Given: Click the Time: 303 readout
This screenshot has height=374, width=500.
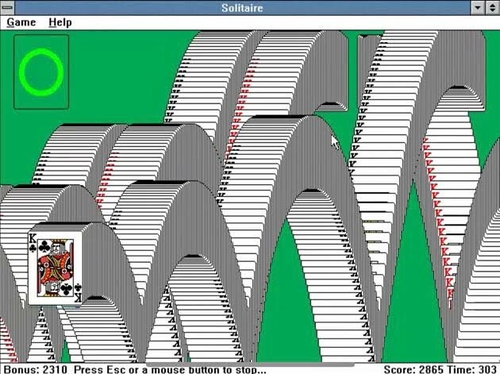Looking at the screenshot, I should (471, 369).
